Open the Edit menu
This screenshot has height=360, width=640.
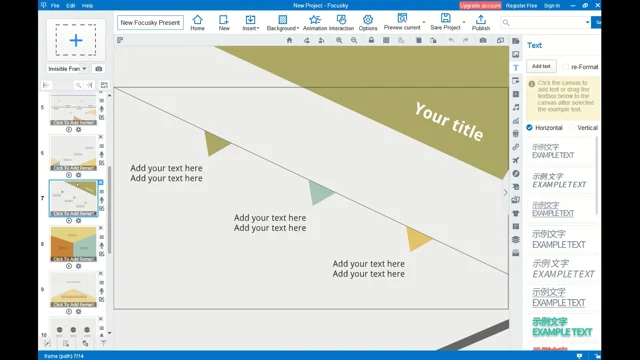71,6
